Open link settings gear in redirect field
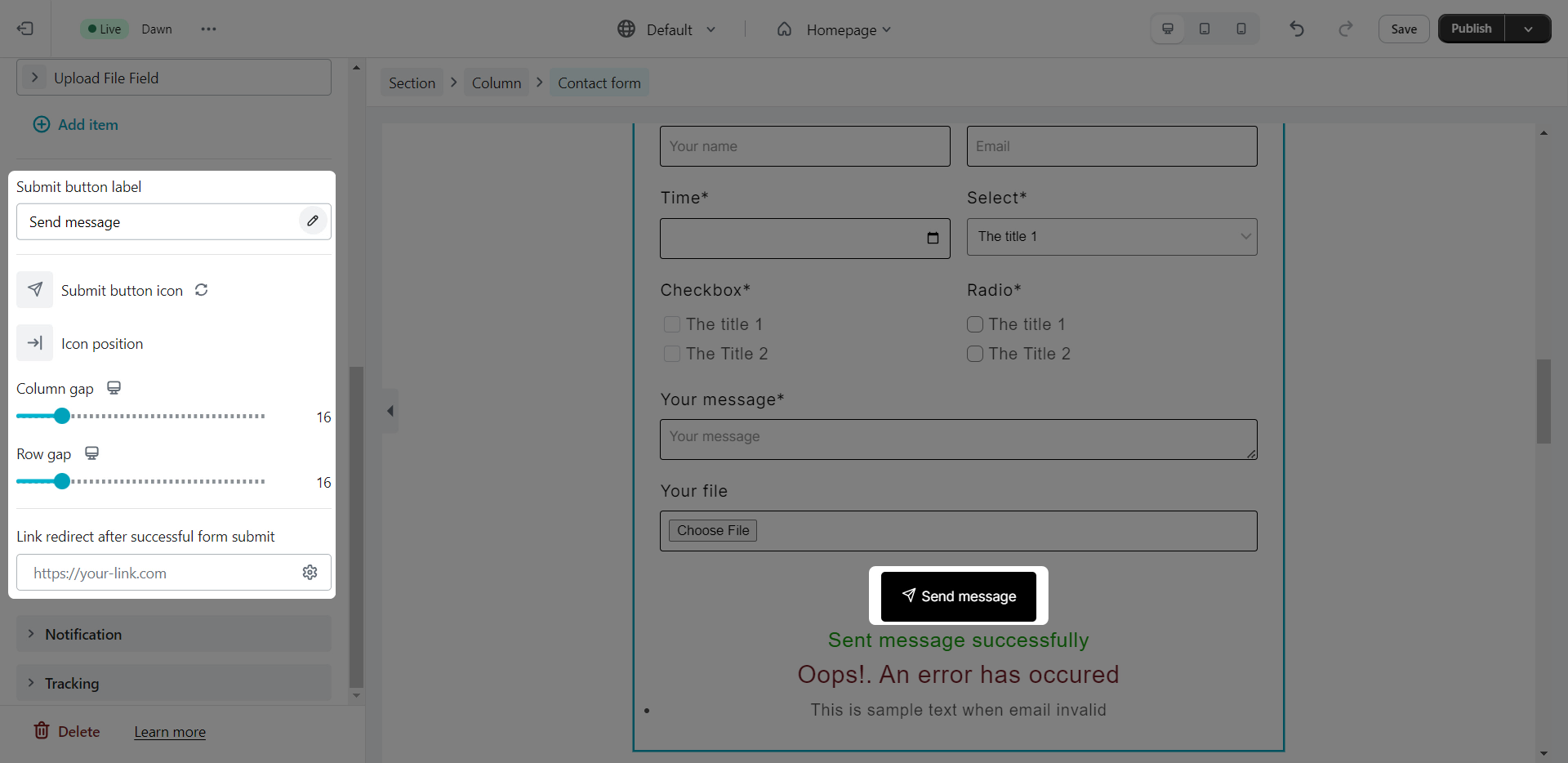Screen dimensions: 1568x763 pyautogui.click(x=310, y=573)
